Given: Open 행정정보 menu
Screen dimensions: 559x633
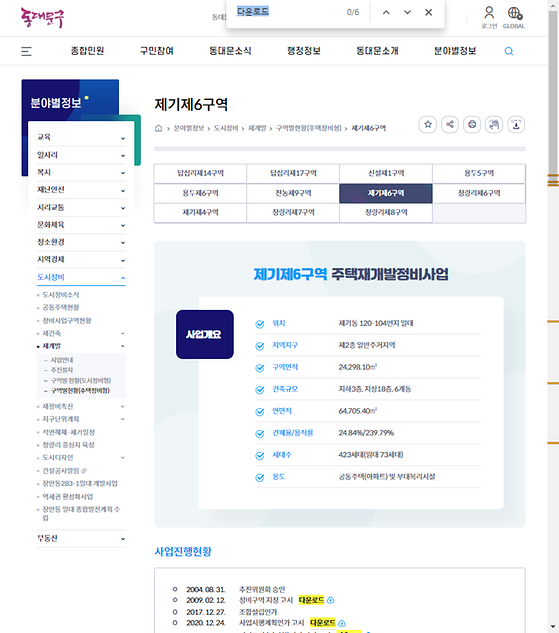Looking at the screenshot, I should coord(304,51).
